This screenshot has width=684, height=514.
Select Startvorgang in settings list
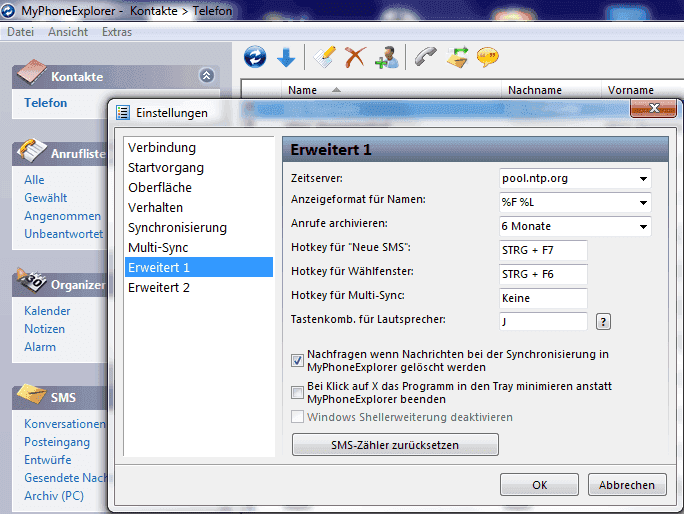[199, 168]
